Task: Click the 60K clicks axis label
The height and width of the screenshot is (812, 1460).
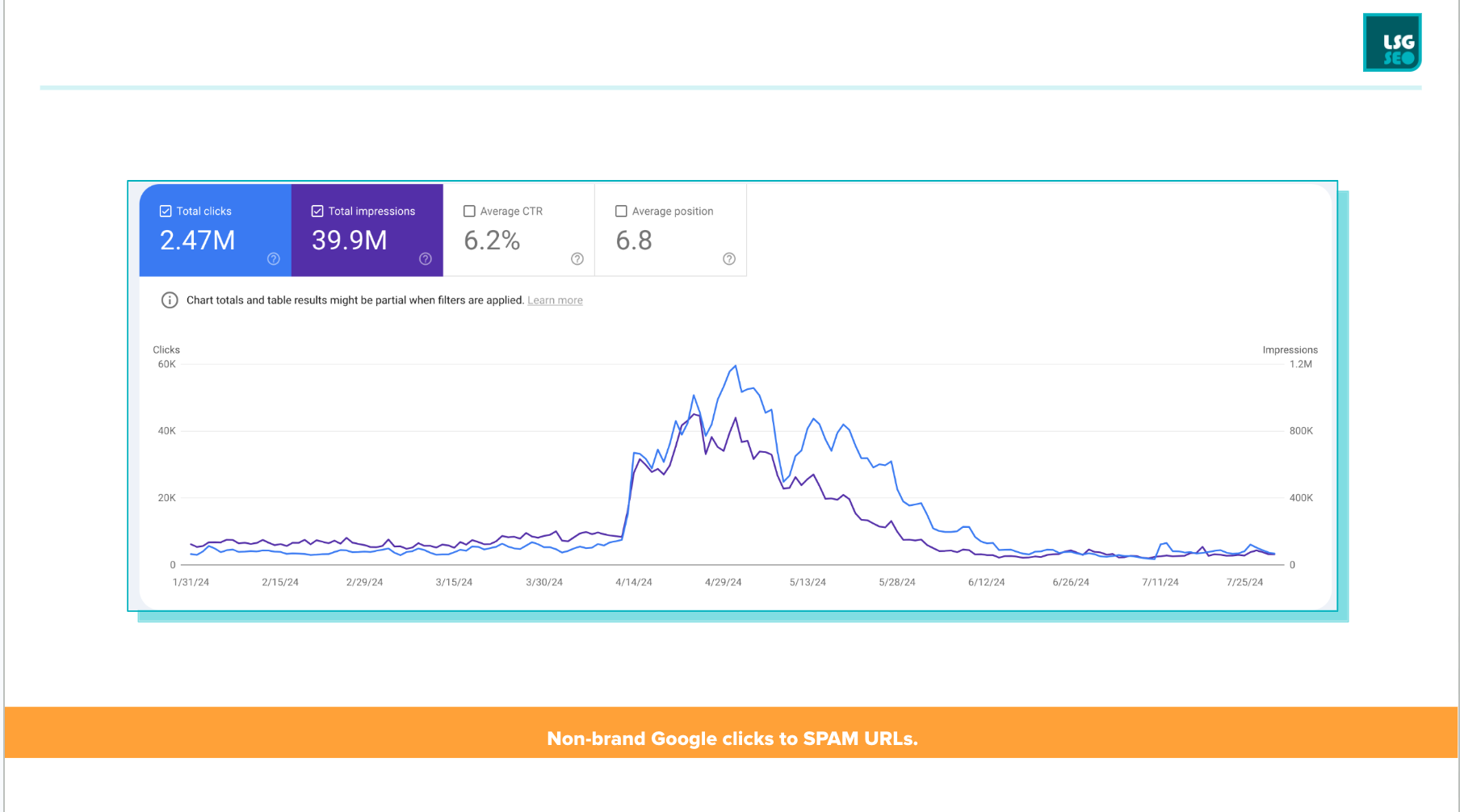Action: coord(166,364)
